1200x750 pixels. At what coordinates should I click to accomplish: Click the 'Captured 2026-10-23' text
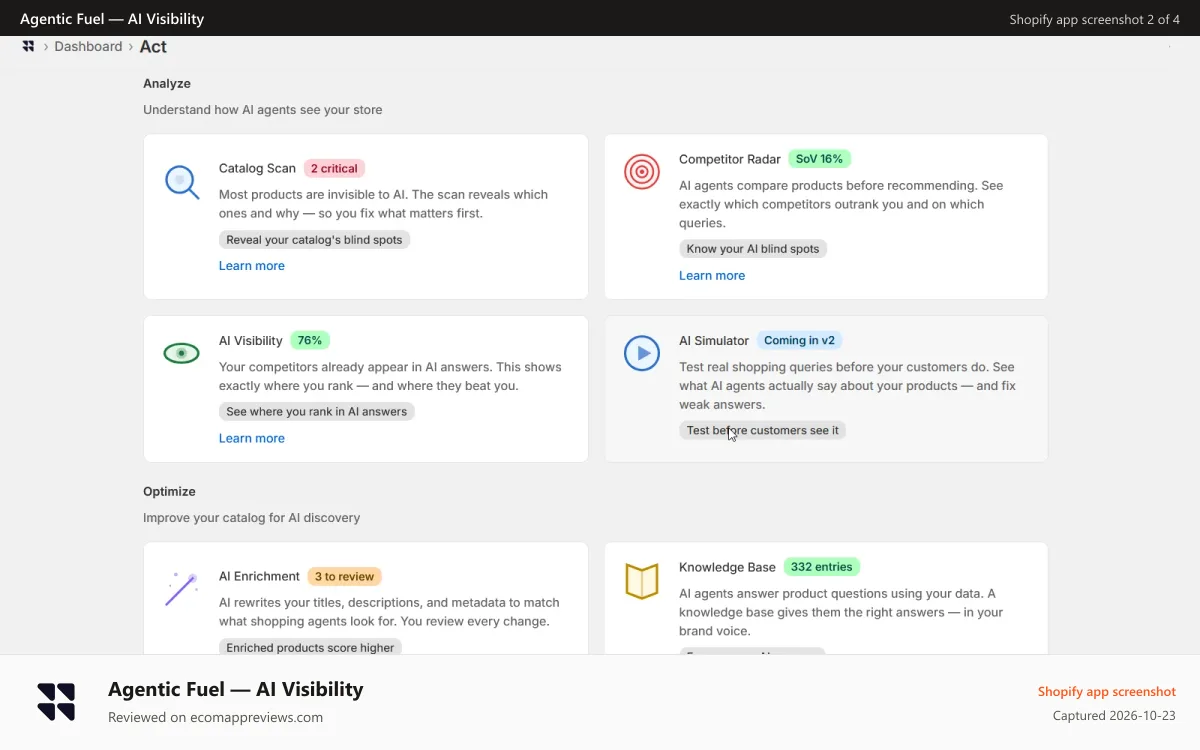point(1114,716)
